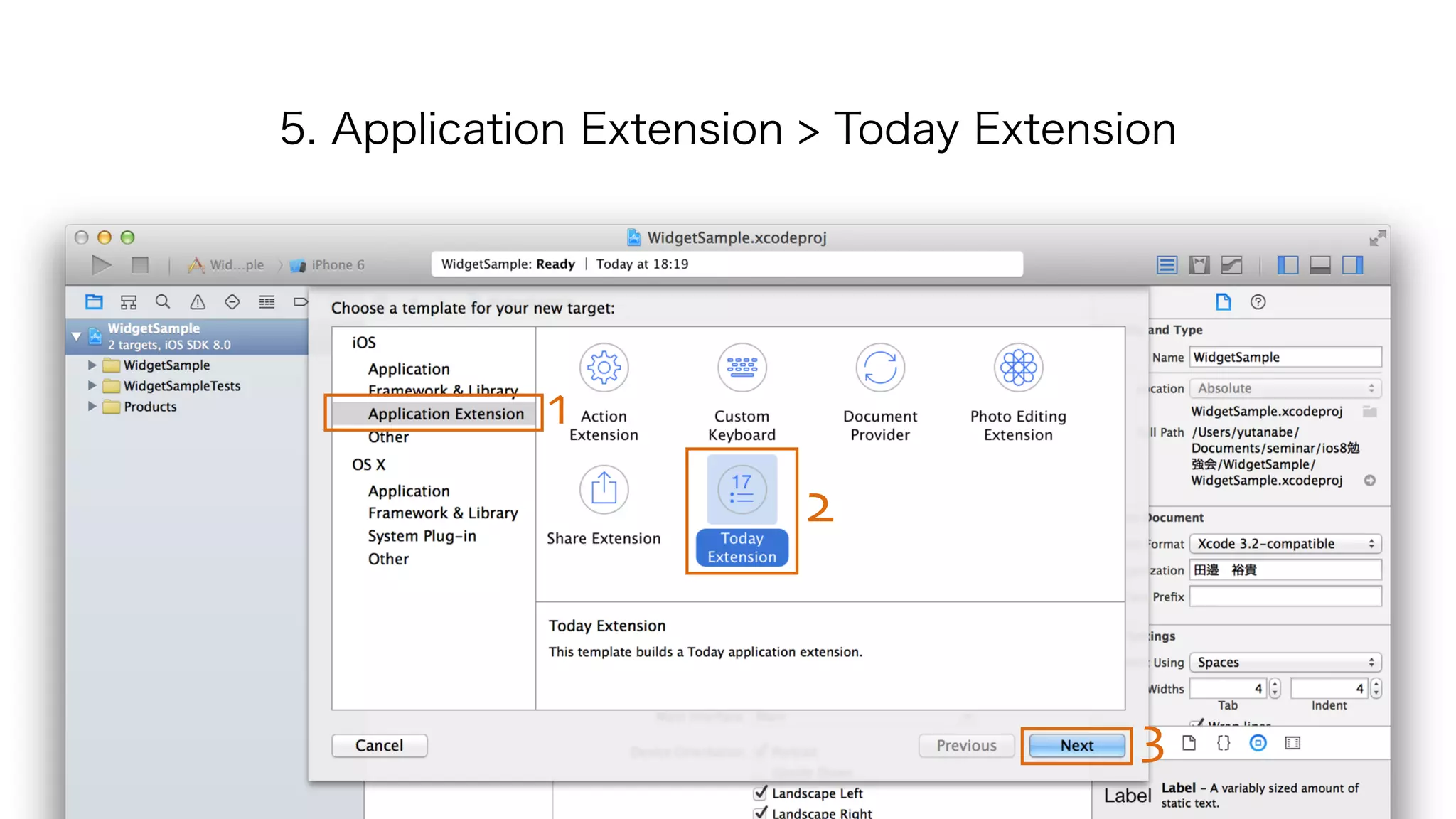Open the Location Absolute dropdown
The image size is (1456, 819).
tap(1286, 388)
